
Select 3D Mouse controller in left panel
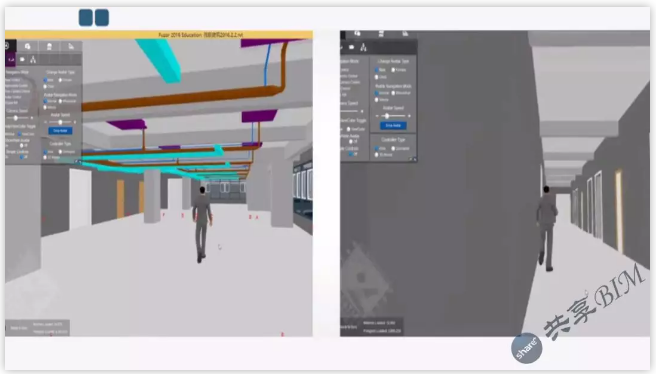pos(45,157)
